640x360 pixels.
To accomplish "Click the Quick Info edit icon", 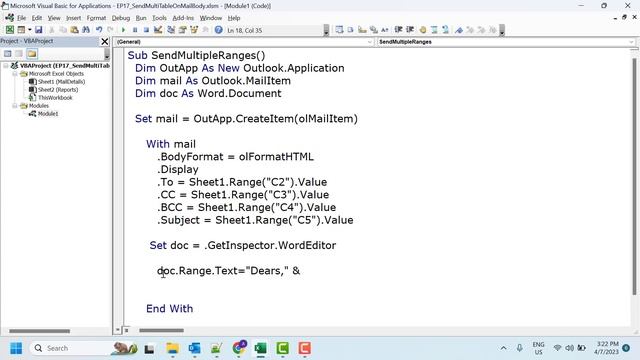I will coord(362,30).
